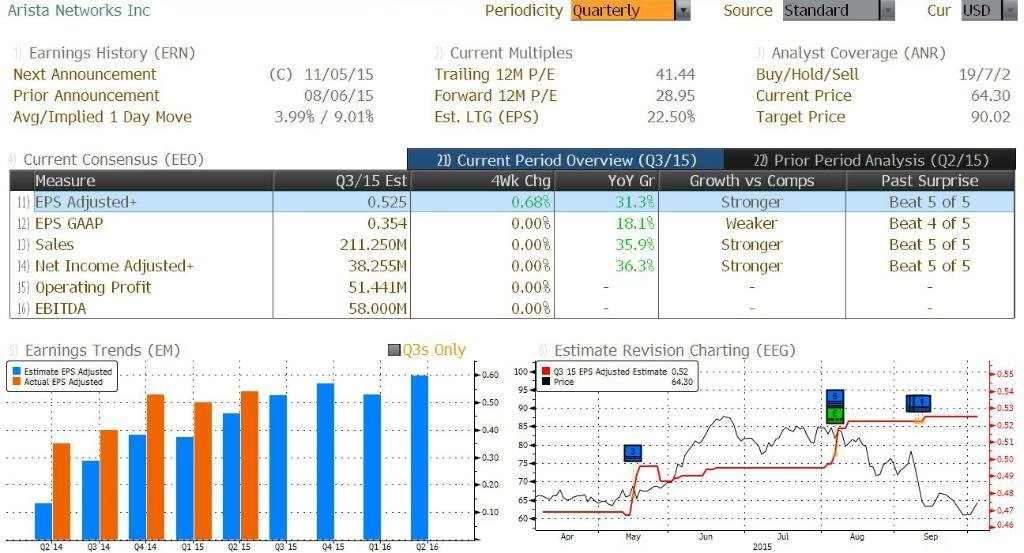Click the blue Estimate EPS Adjusted legend swatch

pos(17,371)
